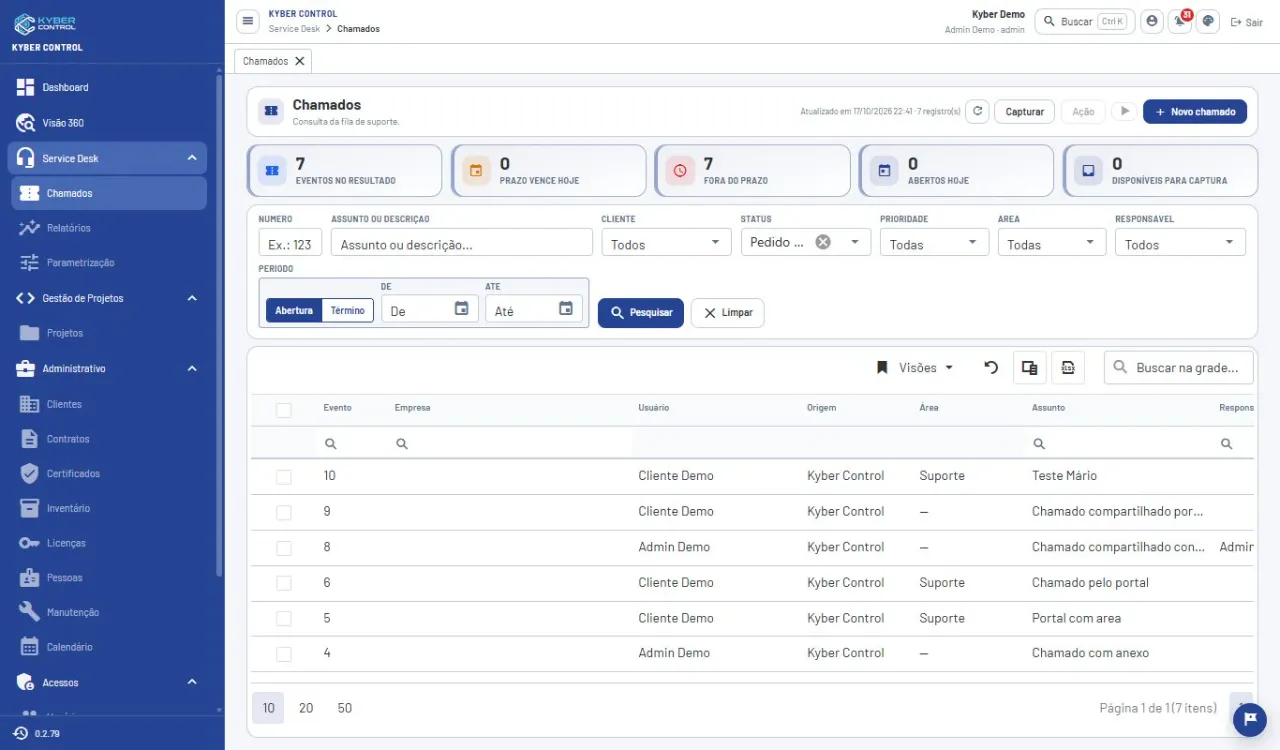Click the Capturar button
Image resolution: width=1280 pixels, height=750 pixels.
(x=1024, y=112)
